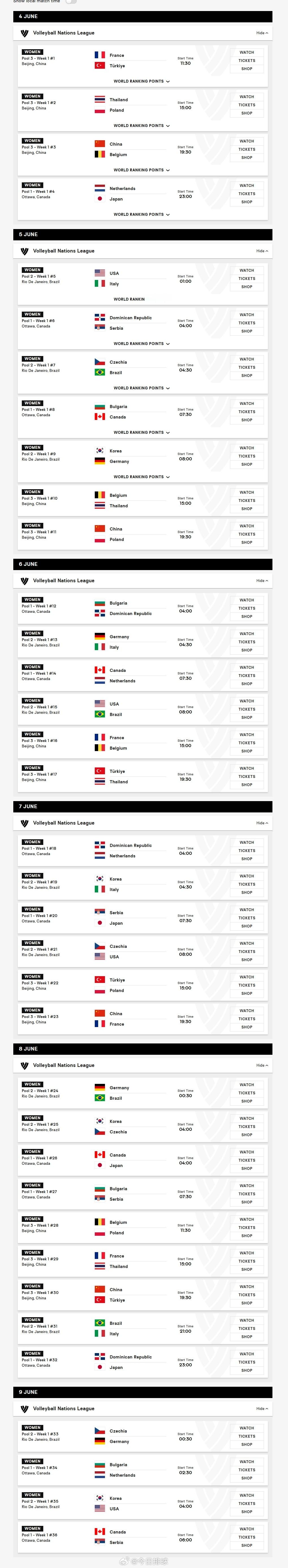Click the Brazil flag in match #7

tap(100, 372)
